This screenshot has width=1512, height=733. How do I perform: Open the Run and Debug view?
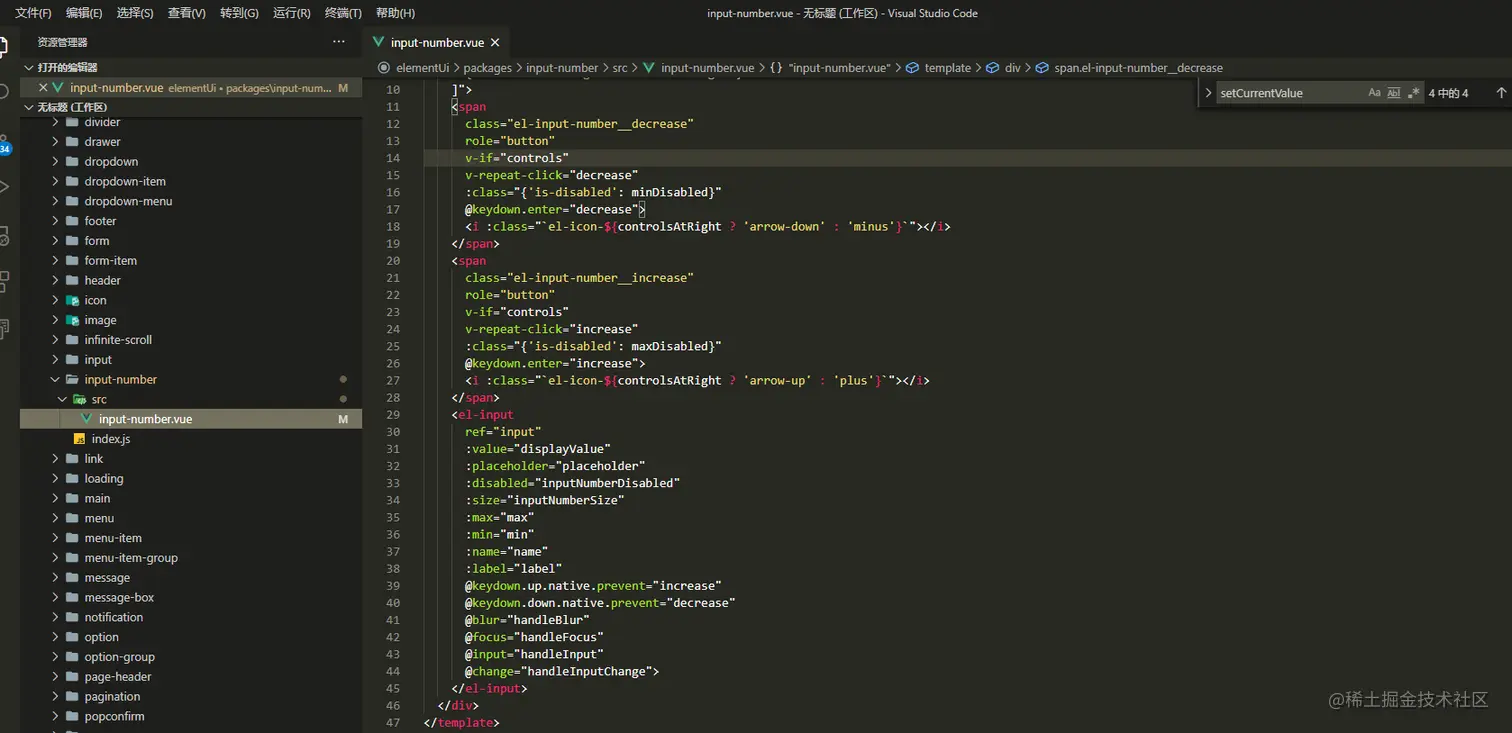[4, 187]
